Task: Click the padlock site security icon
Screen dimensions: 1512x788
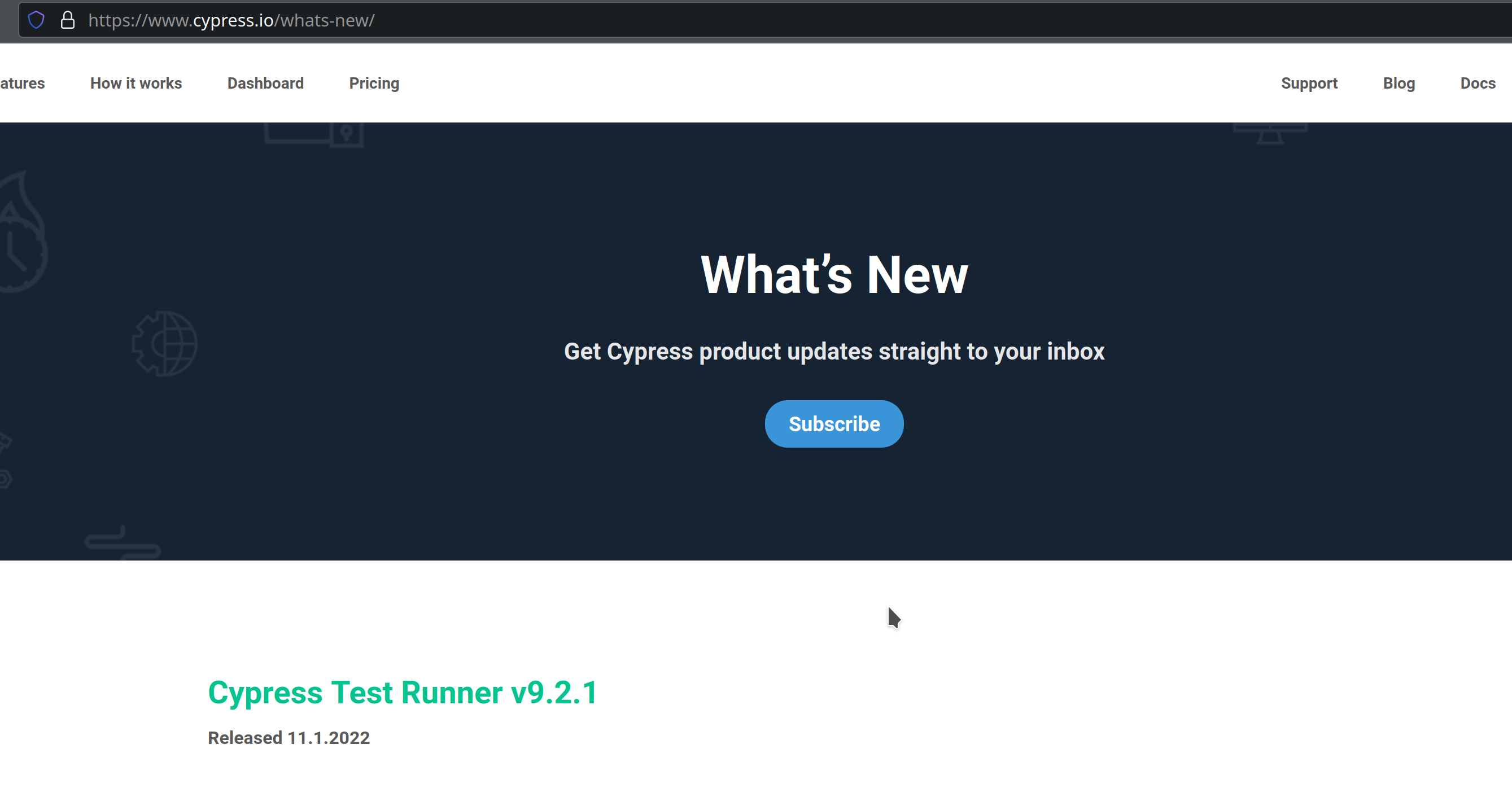Action: point(68,19)
